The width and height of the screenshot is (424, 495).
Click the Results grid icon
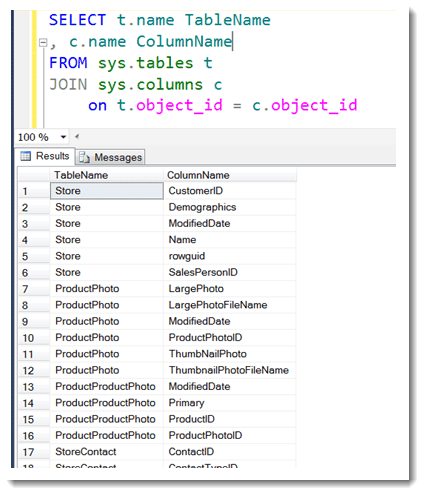tap(26, 156)
